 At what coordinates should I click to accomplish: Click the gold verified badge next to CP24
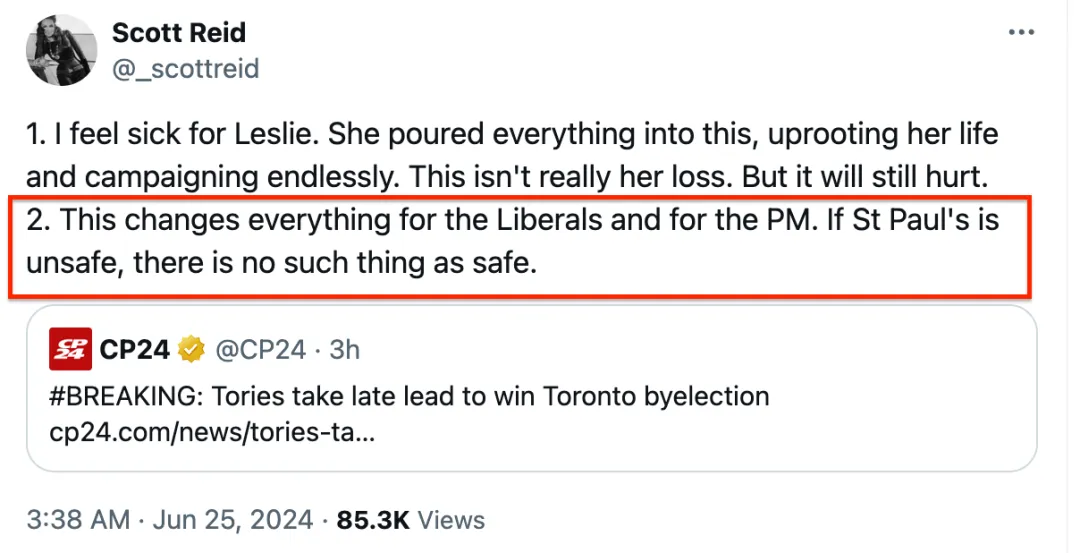tap(190, 349)
